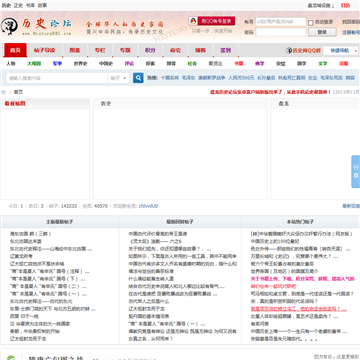
Task: Open the 中国史 category link
Action: [106, 64]
